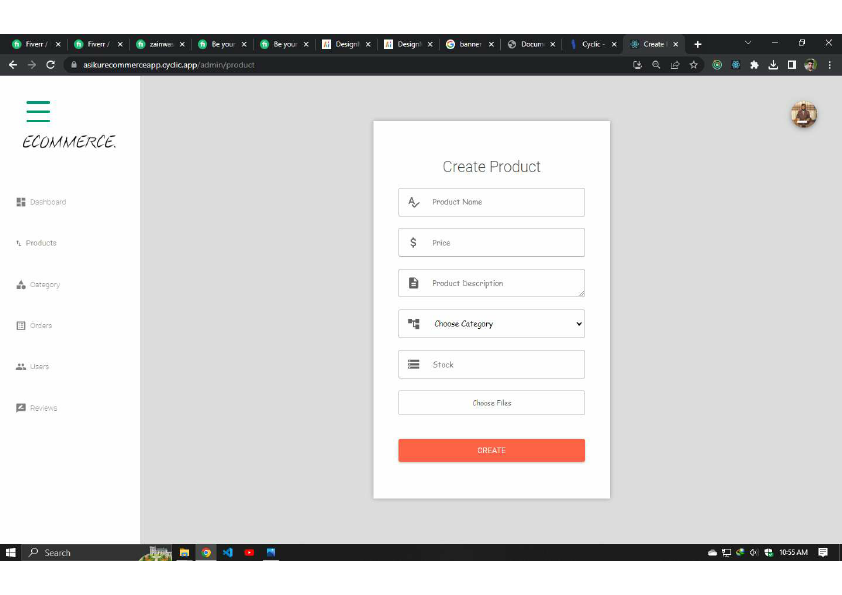This screenshot has height=595, width=842.
Task: Focus the Product Description textarea
Action: click(x=491, y=283)
